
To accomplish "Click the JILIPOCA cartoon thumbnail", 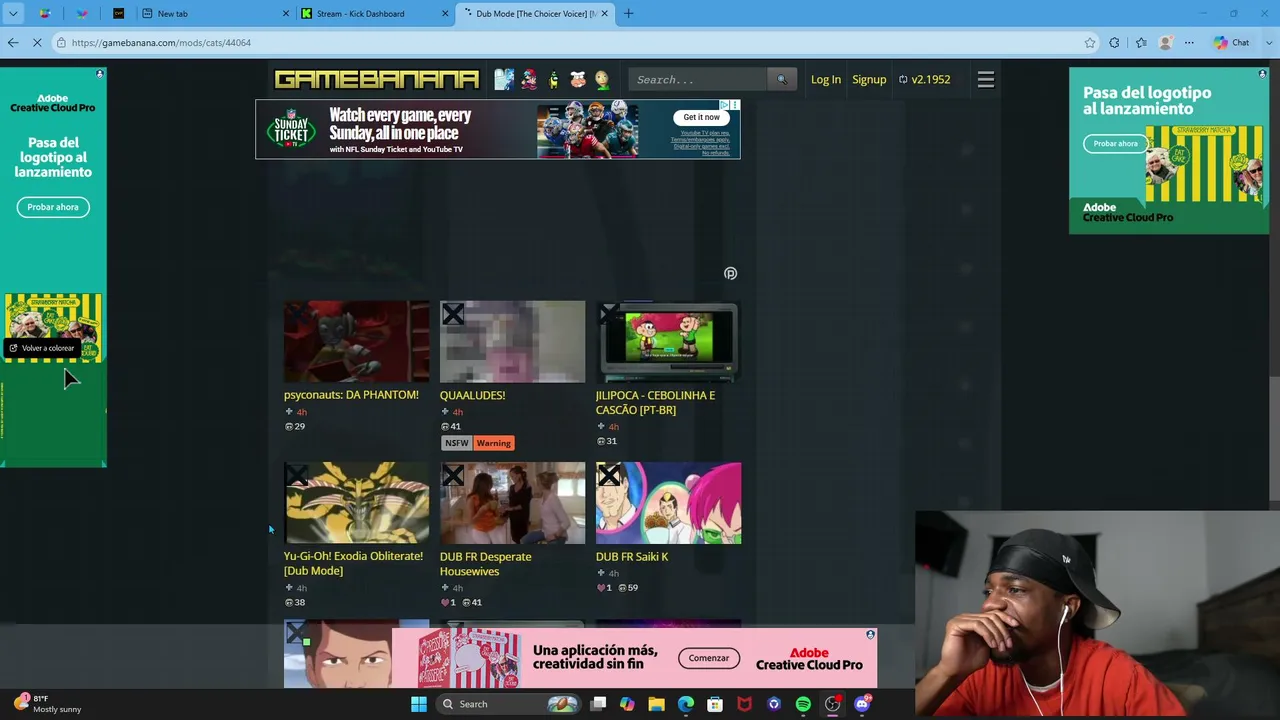I will (x=669, y=342).
